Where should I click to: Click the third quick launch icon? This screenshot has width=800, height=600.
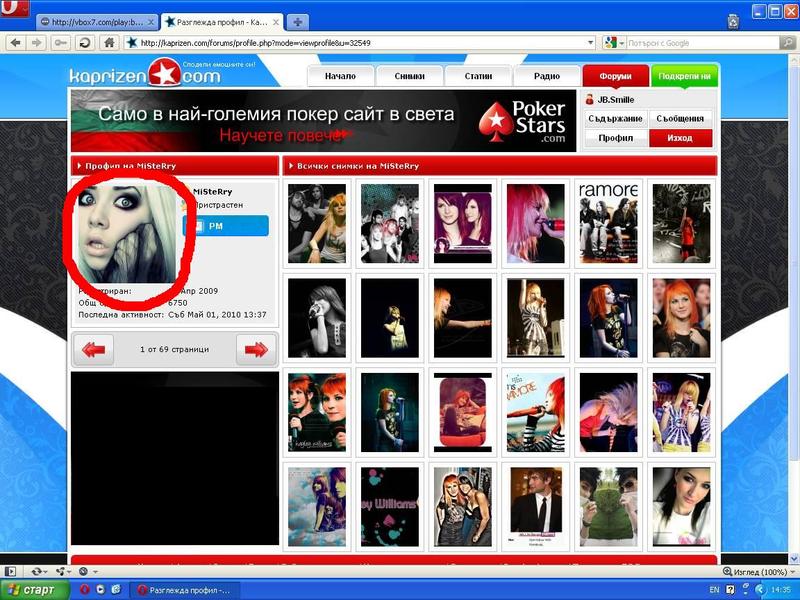point(116,590)
